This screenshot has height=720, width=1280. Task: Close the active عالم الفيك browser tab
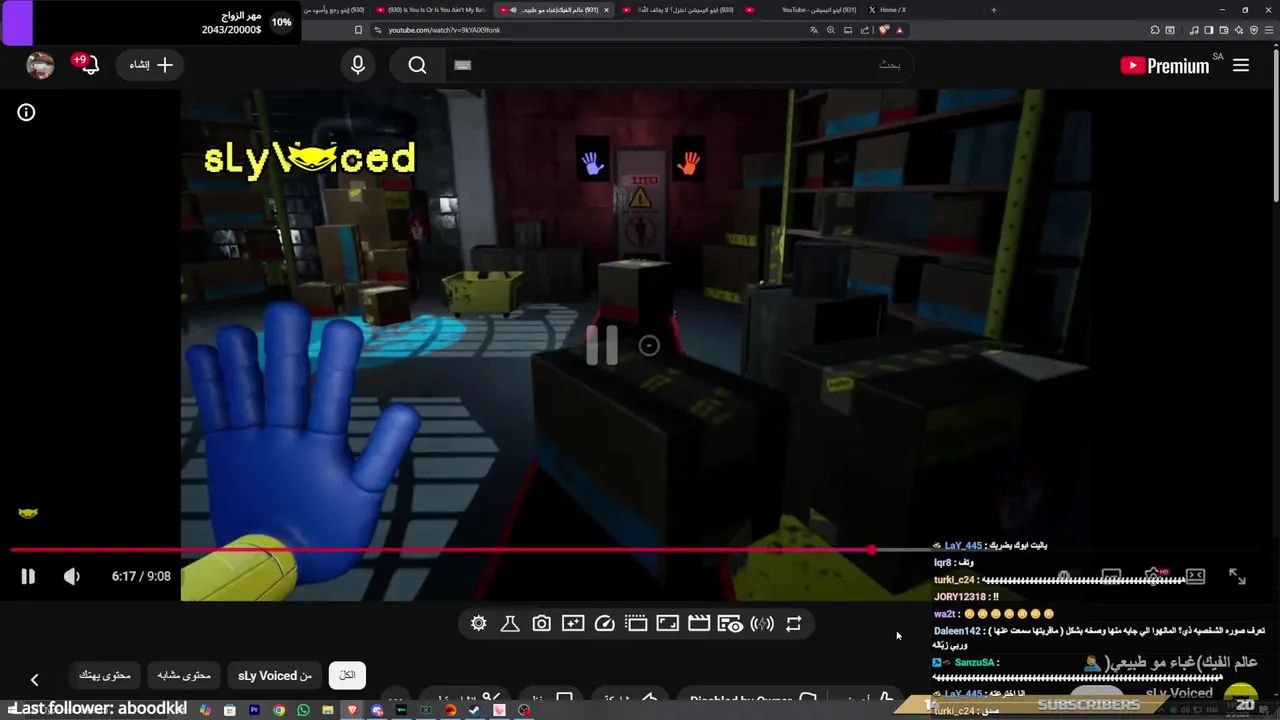tap(606, 10)
